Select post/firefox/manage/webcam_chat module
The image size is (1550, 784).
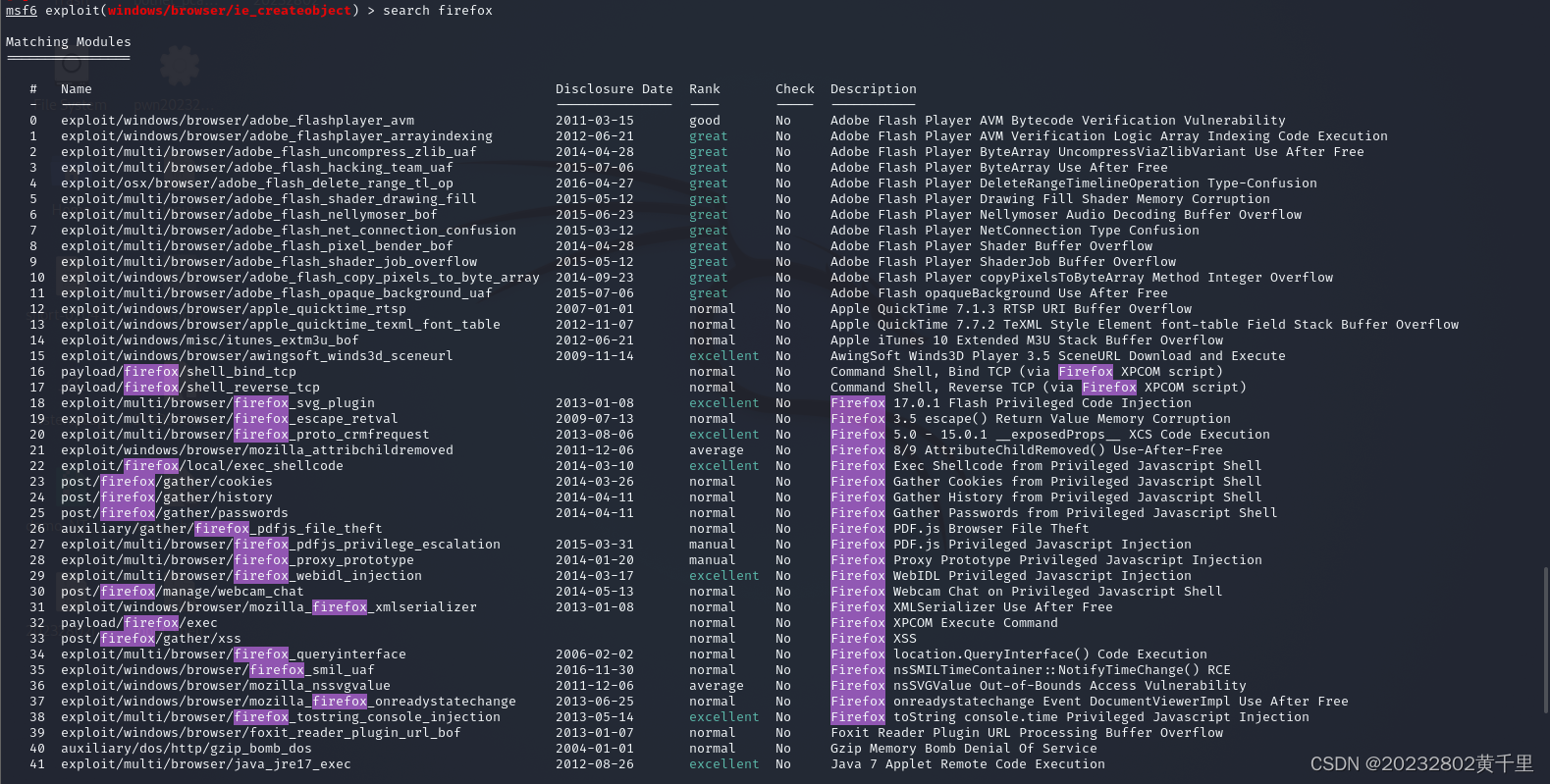[183, 592]
